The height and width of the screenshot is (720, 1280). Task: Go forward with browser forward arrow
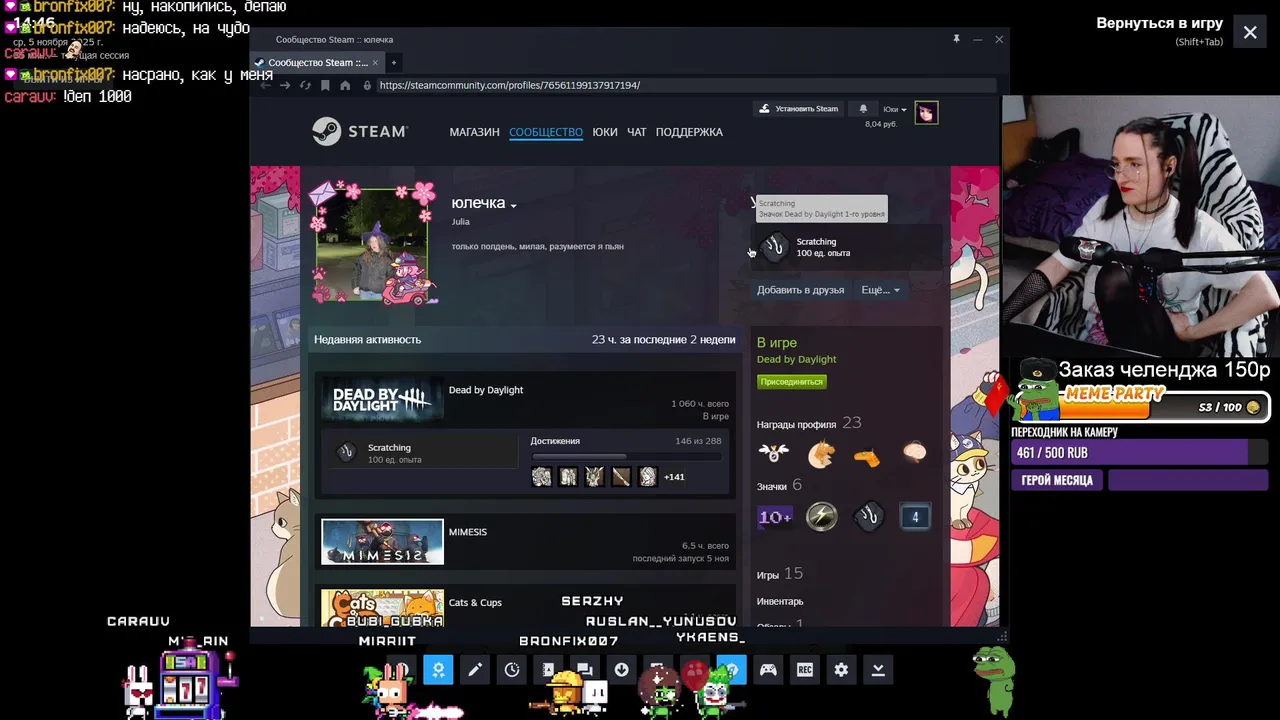point(285,86)
